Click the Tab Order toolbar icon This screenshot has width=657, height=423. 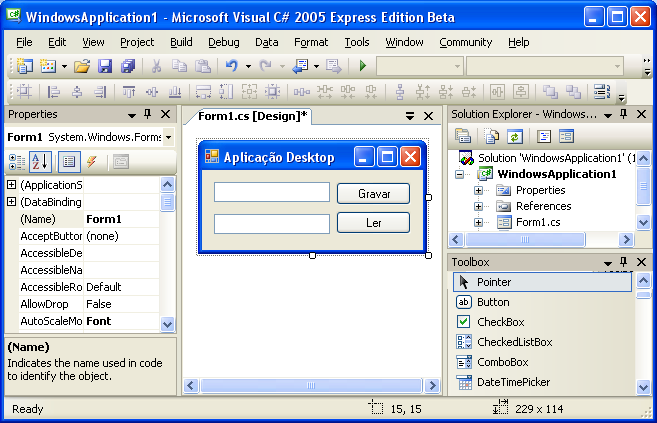click(602, 91)
